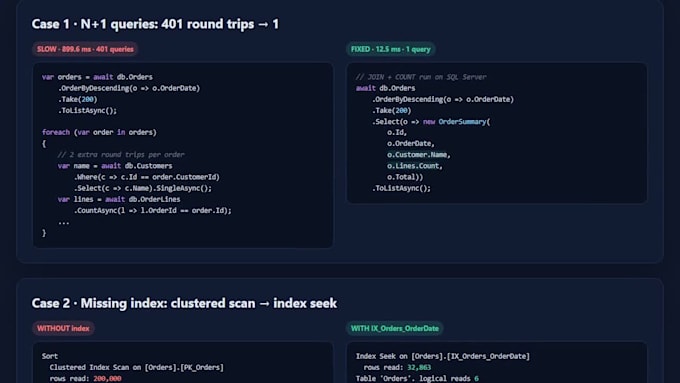Click the line "var name = await db.Customers"

tap(115, 166)
